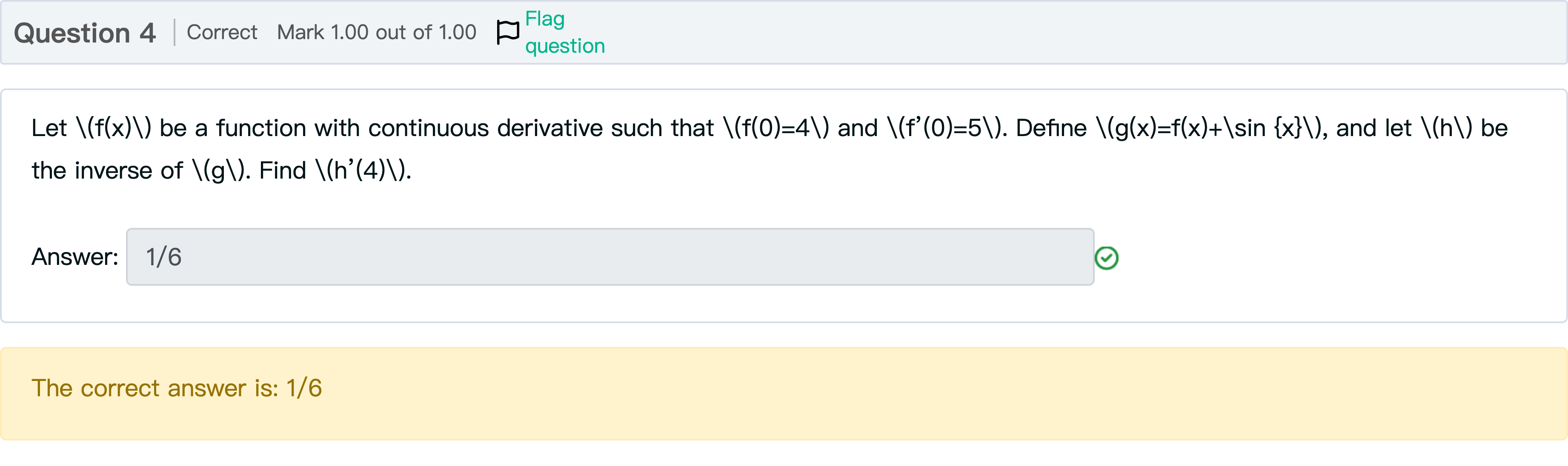Click the Question 4 heading
This screenshot has width=1568, height=466.
85,33
